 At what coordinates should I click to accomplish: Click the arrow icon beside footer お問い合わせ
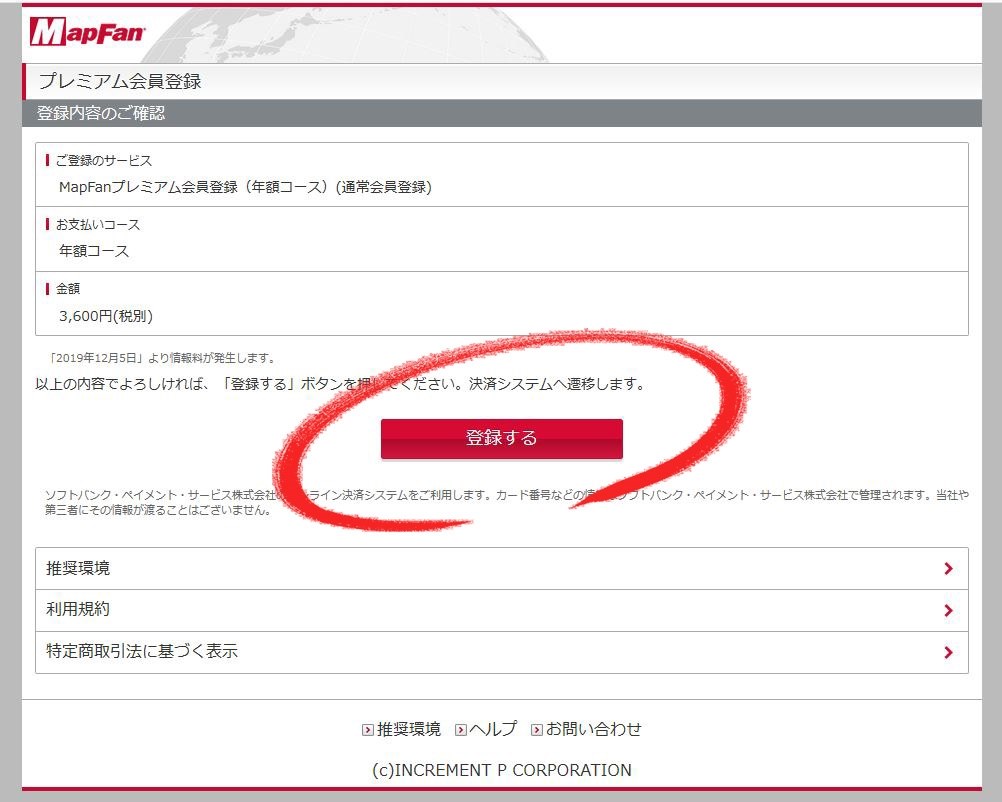click(x=537, y=730)
